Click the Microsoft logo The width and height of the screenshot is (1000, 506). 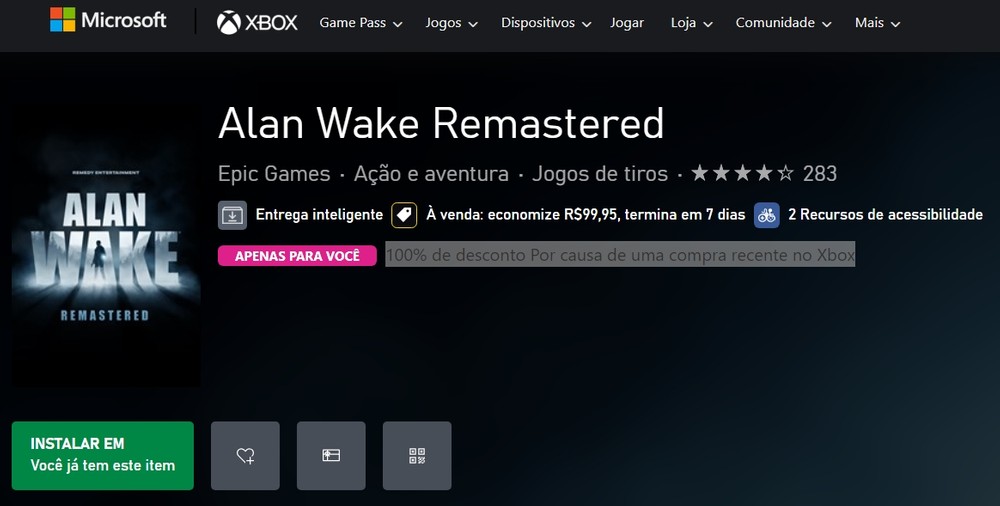pyautogui.click(x=108, y=20)
